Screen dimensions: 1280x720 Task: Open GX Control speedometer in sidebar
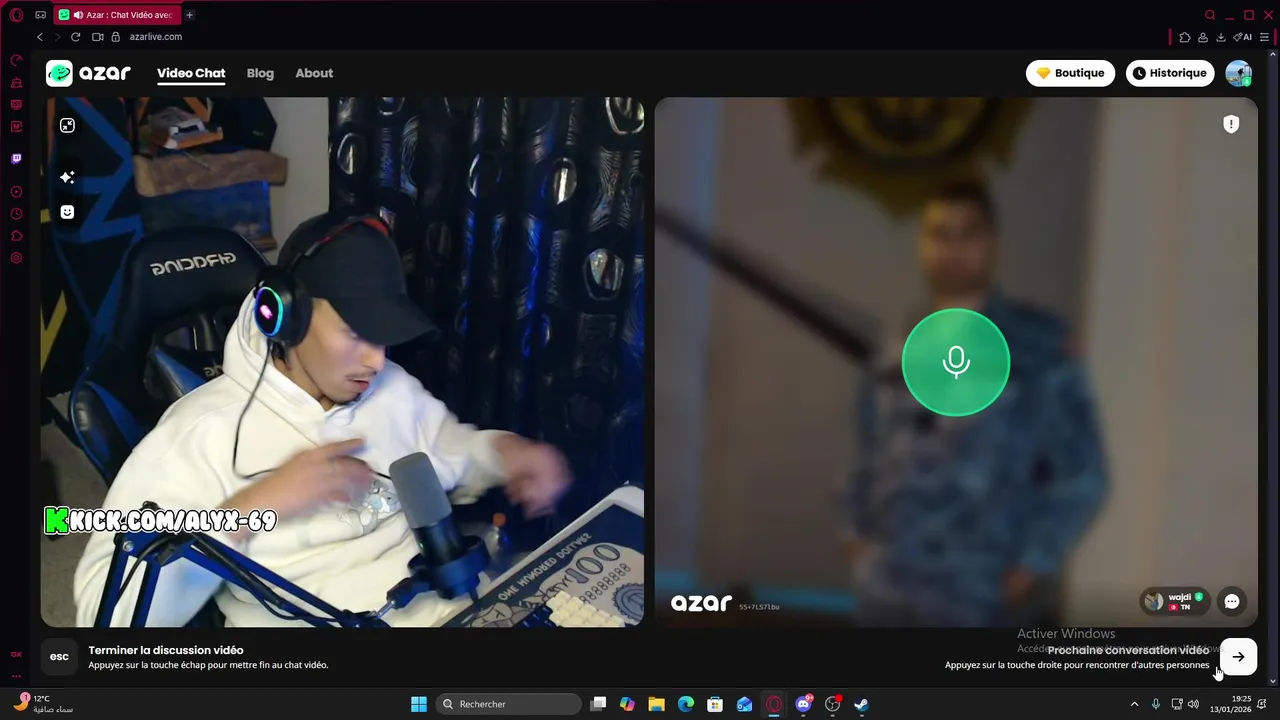coord(16,61)
